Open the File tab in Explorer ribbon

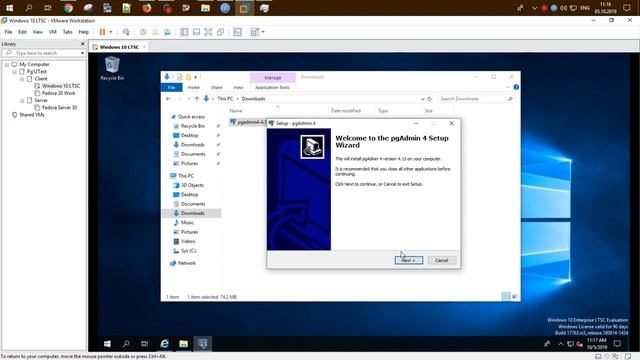(171, 87)
